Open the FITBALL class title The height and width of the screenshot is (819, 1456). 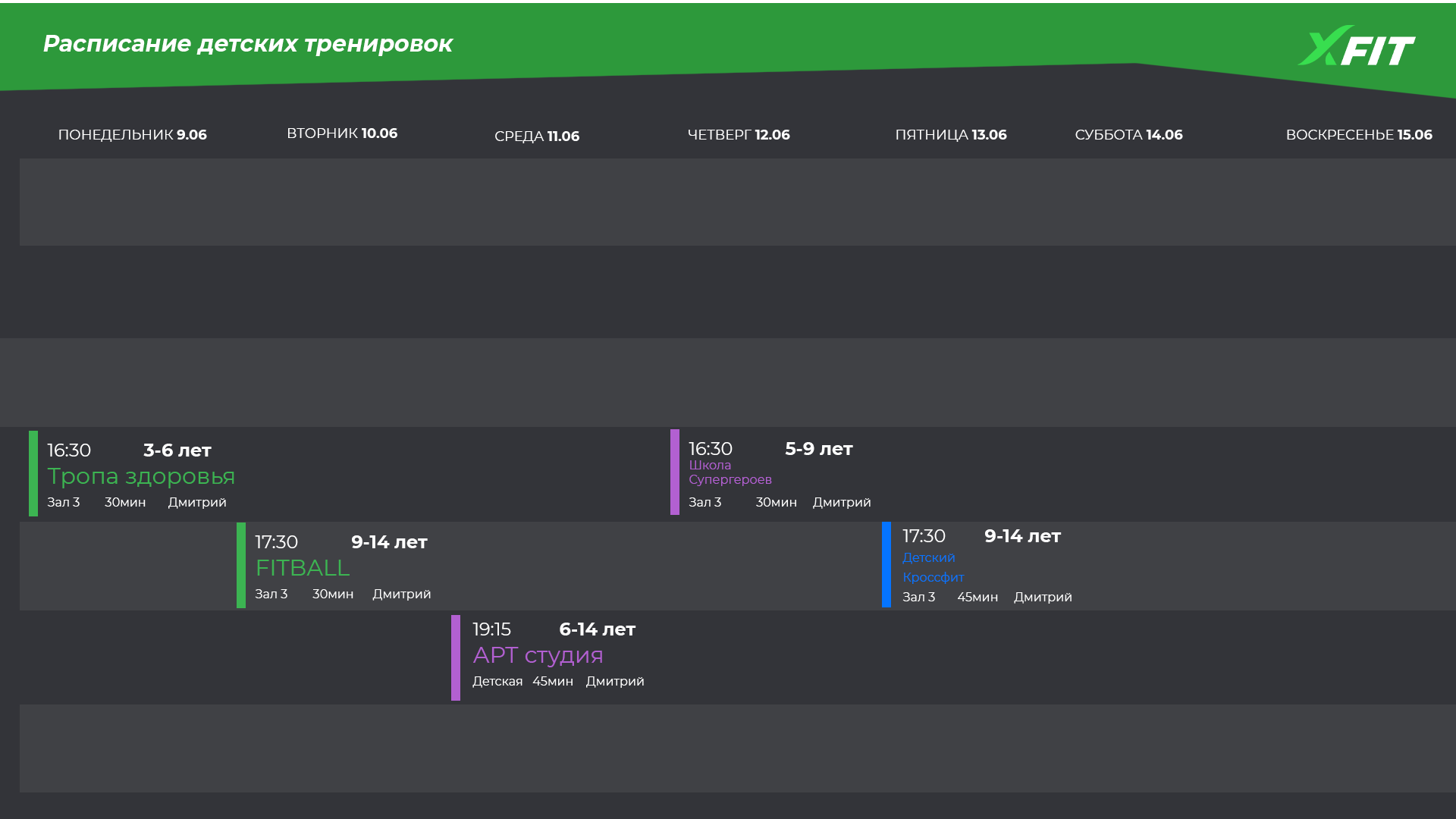pos(302,568)
